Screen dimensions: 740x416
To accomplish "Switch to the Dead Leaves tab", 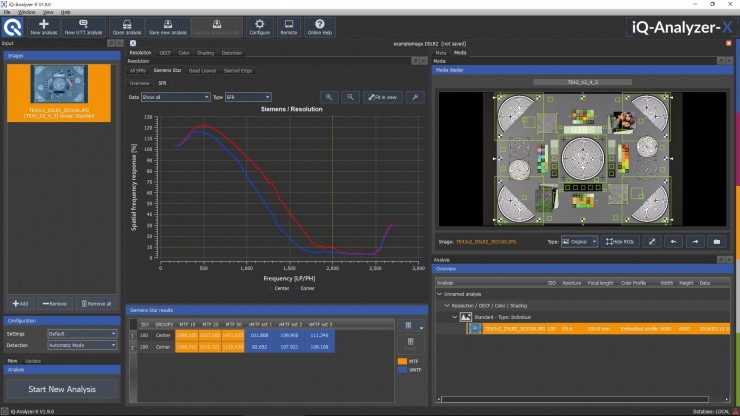I will coord(202,71).
